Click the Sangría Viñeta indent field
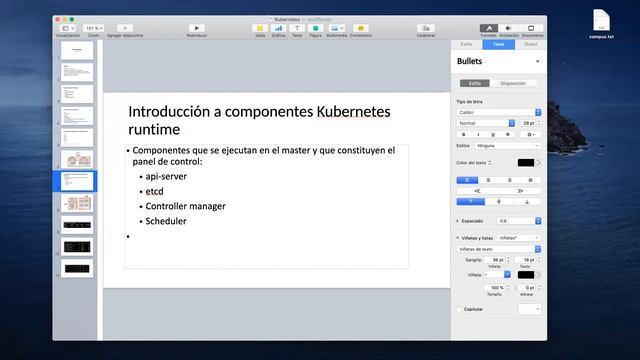Image resolution: width=640 pixels, height=360 pixels. tap(495, 260)
